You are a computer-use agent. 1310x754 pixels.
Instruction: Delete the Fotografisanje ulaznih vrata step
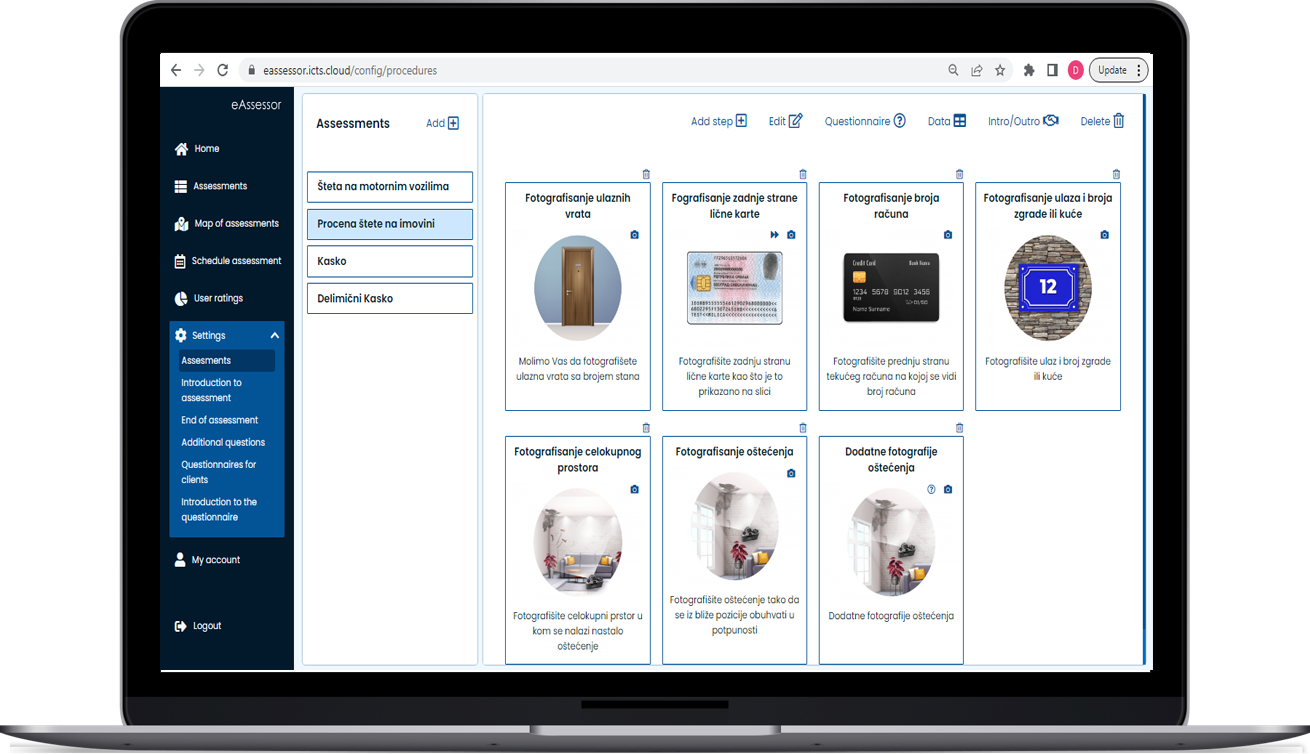[646, 174]
